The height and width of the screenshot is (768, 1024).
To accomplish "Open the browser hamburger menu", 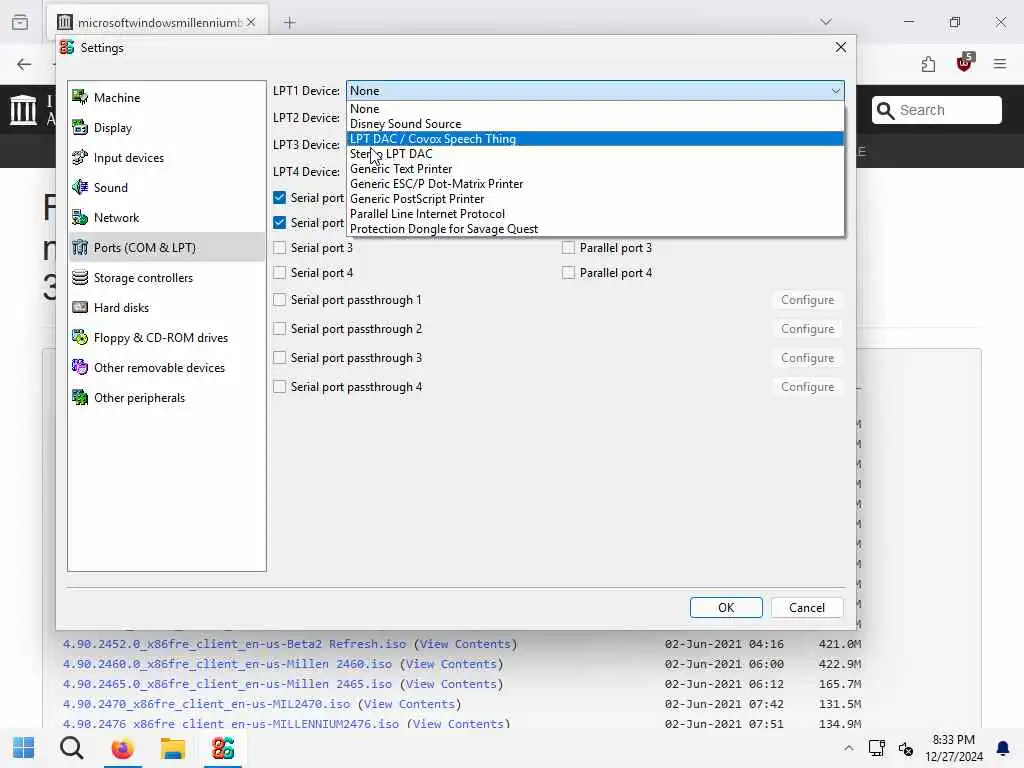I will tap(1000, 64).
